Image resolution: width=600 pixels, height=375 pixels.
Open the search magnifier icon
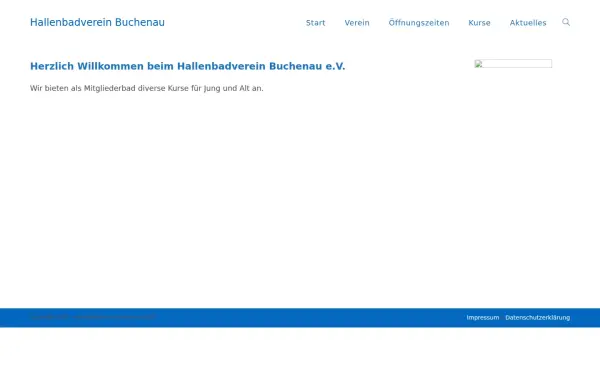(x=566, y=22)
